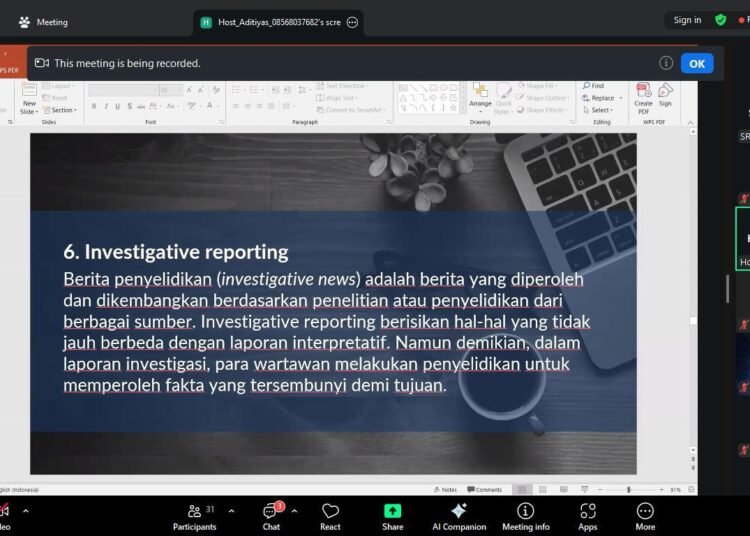Screen dimensions: 750x536
Task: Open the Participants panel
Action: pyautogui.click(x=194, y=516)
